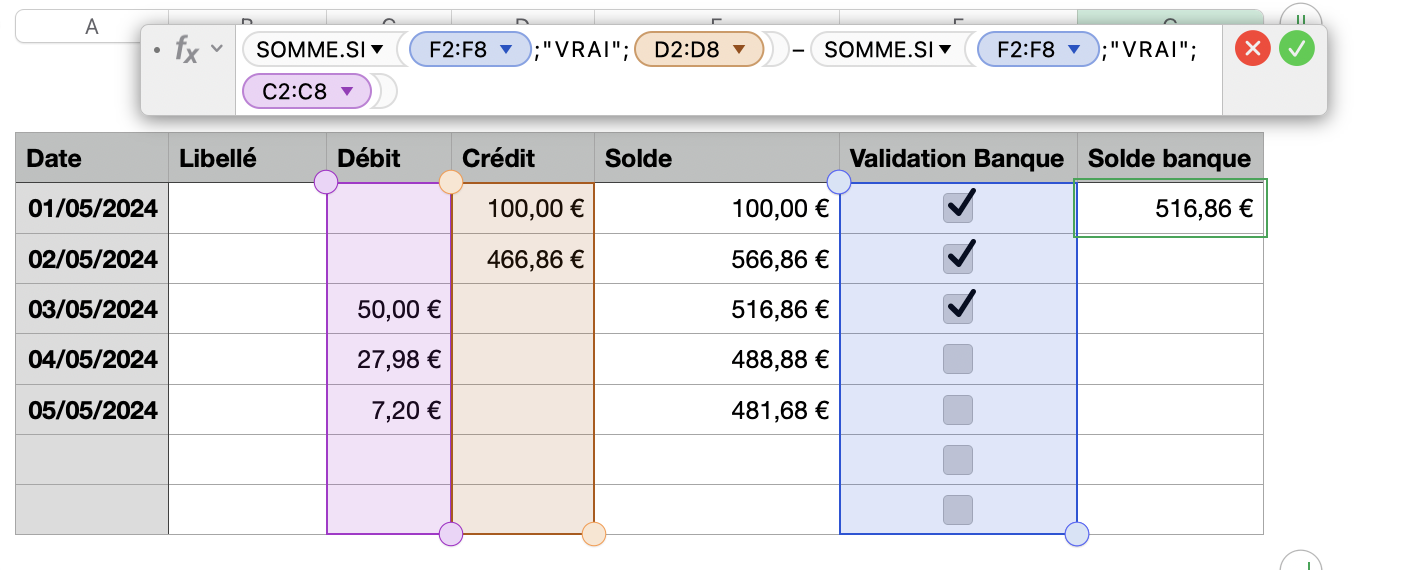Uncheck Validation Banque for 01/05/2024

coord(958,207)
